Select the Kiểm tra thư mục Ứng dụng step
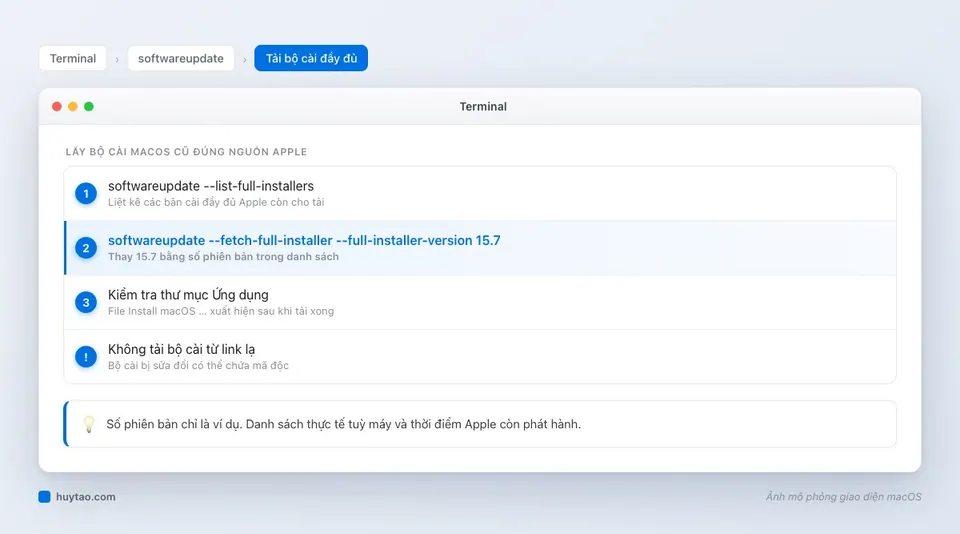The height and width of the screenshot is (534, 960). click(x=480, y=303)
